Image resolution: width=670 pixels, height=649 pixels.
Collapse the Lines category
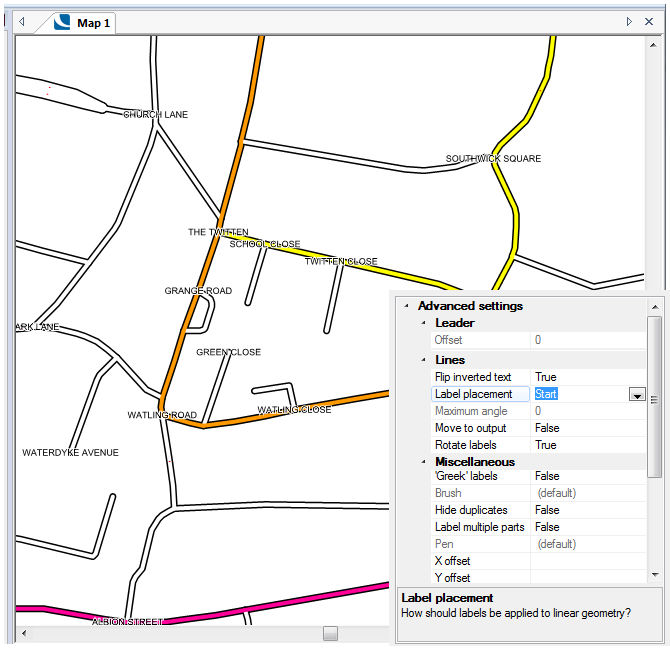[423, 360]
